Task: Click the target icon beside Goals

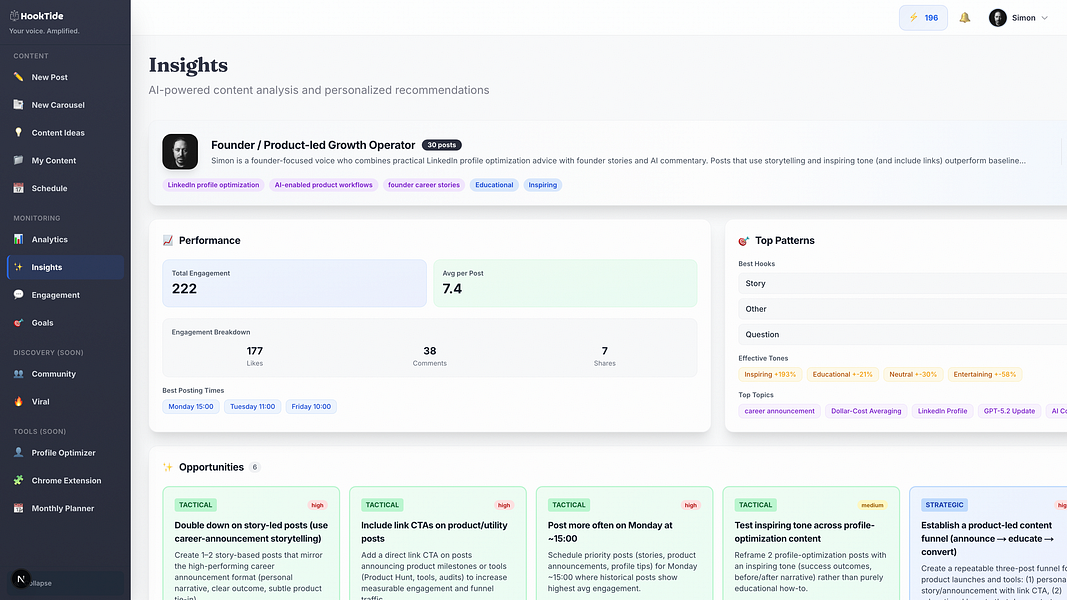Action: point(18,323)
